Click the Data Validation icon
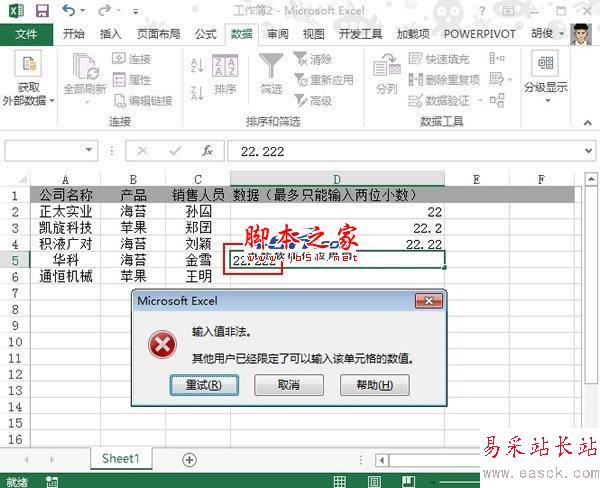The image size is (600, 488). [415, 101]
